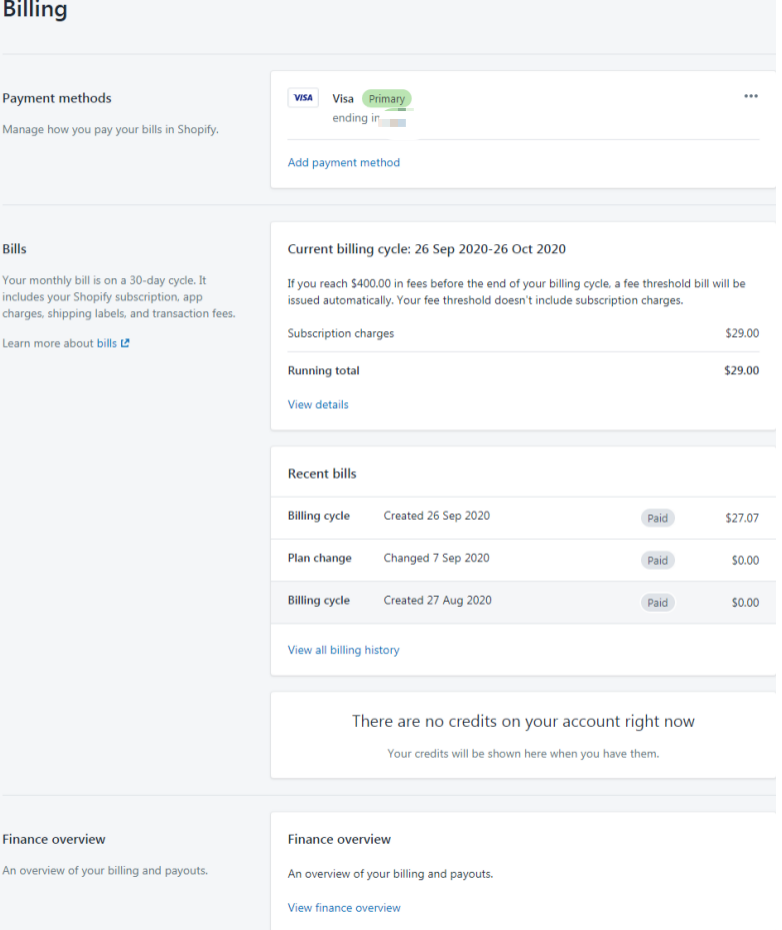
Task: Click the Subscription charges line item
Action: [341, 333]
